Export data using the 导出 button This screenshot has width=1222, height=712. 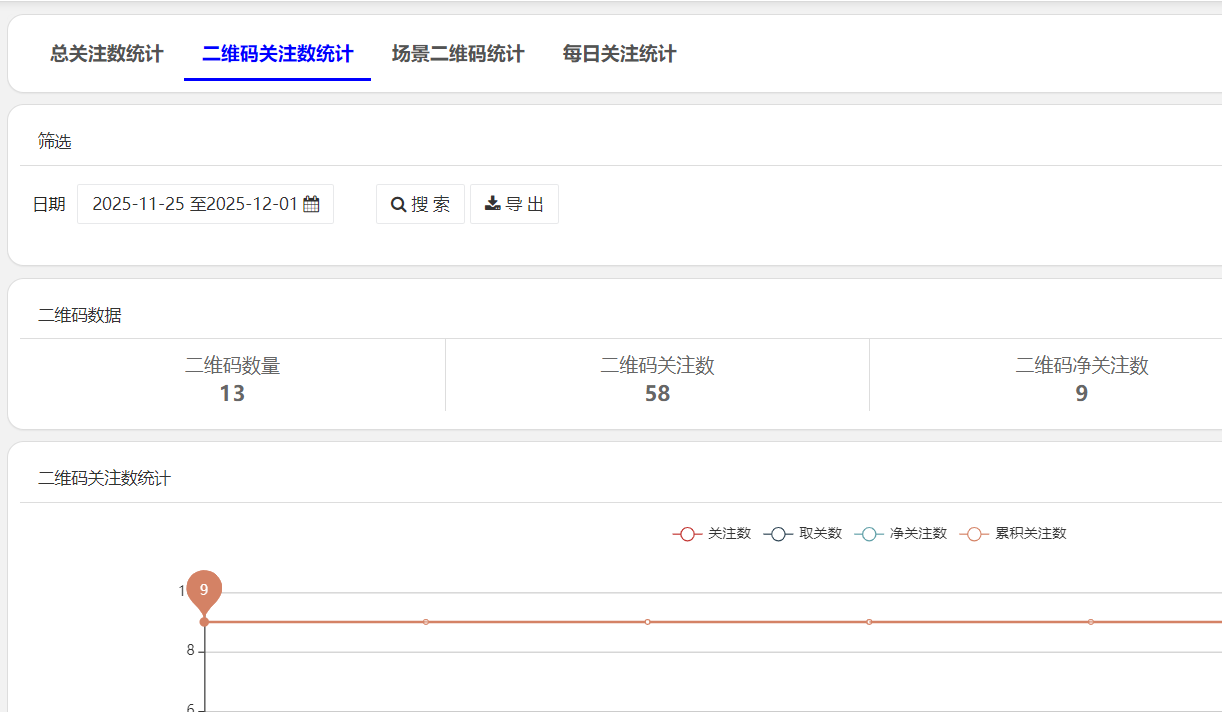(x=514, y=203)
